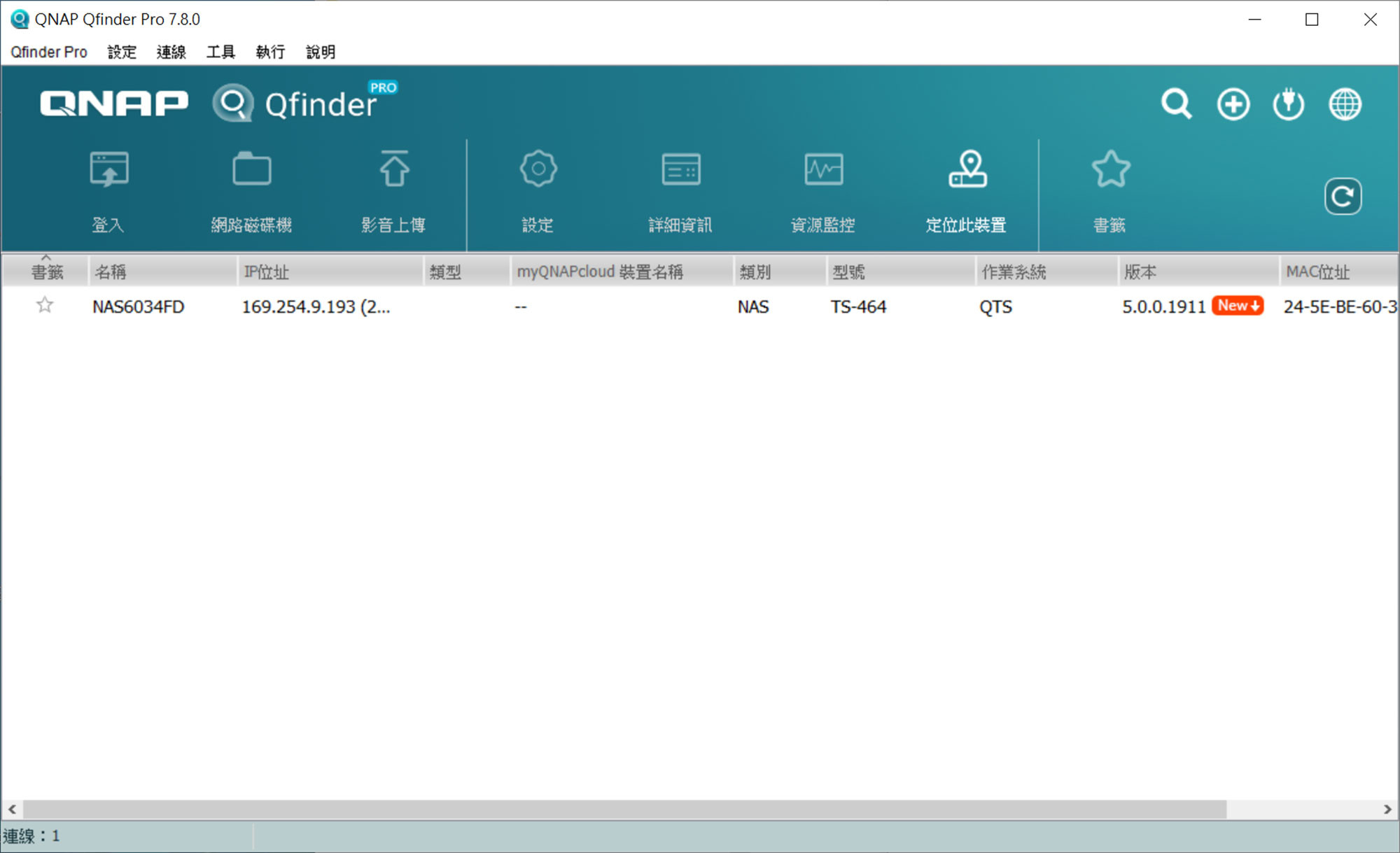Open the 連線 menu

(171, 52)
